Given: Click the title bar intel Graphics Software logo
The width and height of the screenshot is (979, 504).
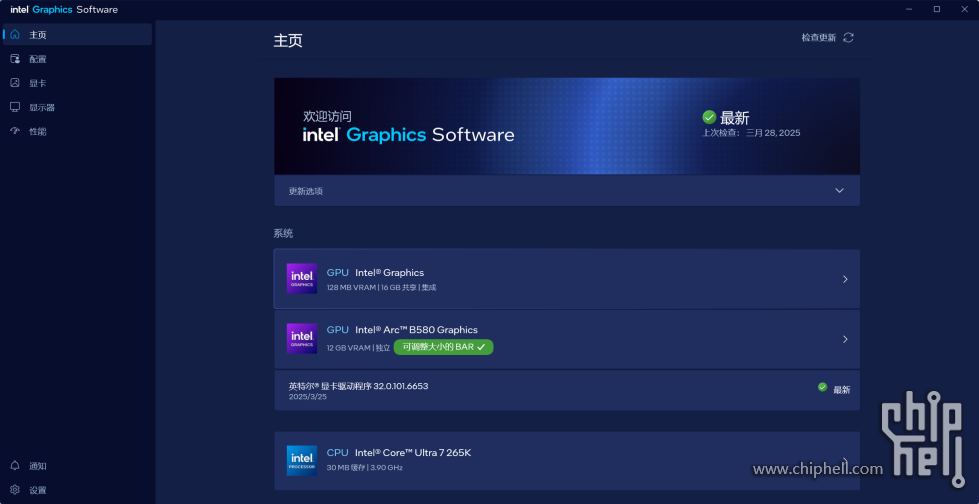Looking at the screenshot, I should tap(64, 9).
